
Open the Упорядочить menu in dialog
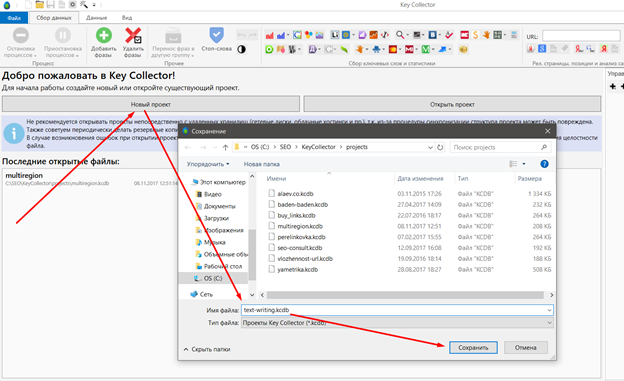tap(208, 164)
